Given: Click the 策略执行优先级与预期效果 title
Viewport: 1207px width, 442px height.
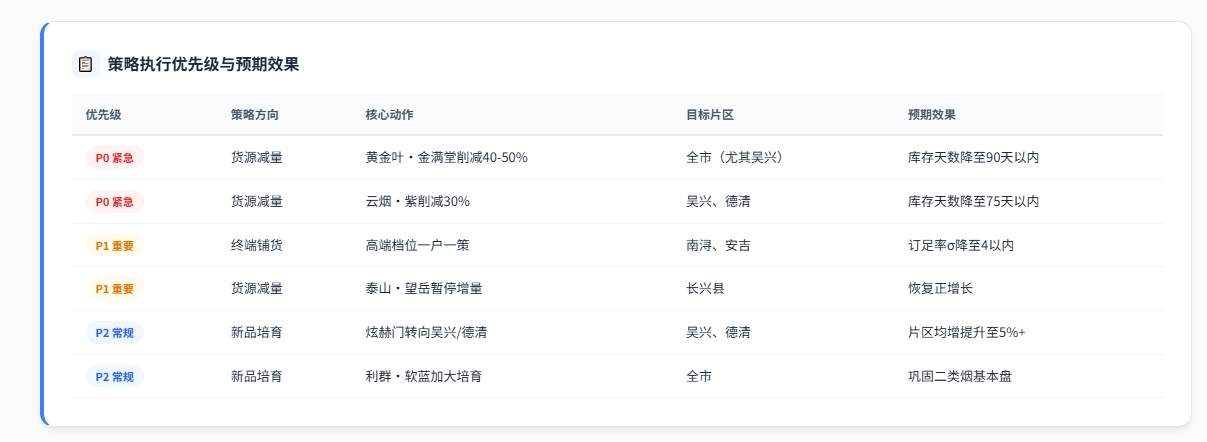Looking at the screenshot, I should point(204,64).
